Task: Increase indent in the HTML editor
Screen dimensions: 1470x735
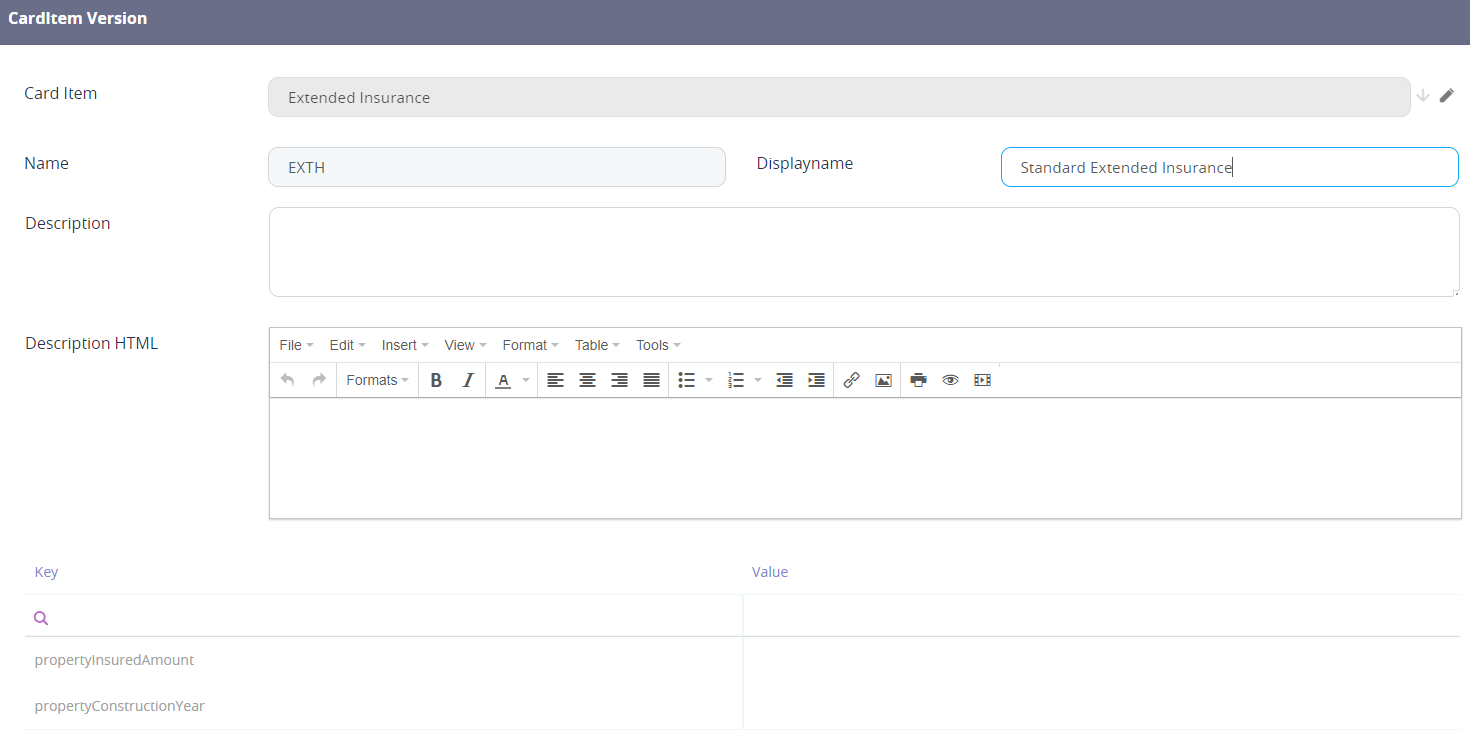Action: coord(816,380)
